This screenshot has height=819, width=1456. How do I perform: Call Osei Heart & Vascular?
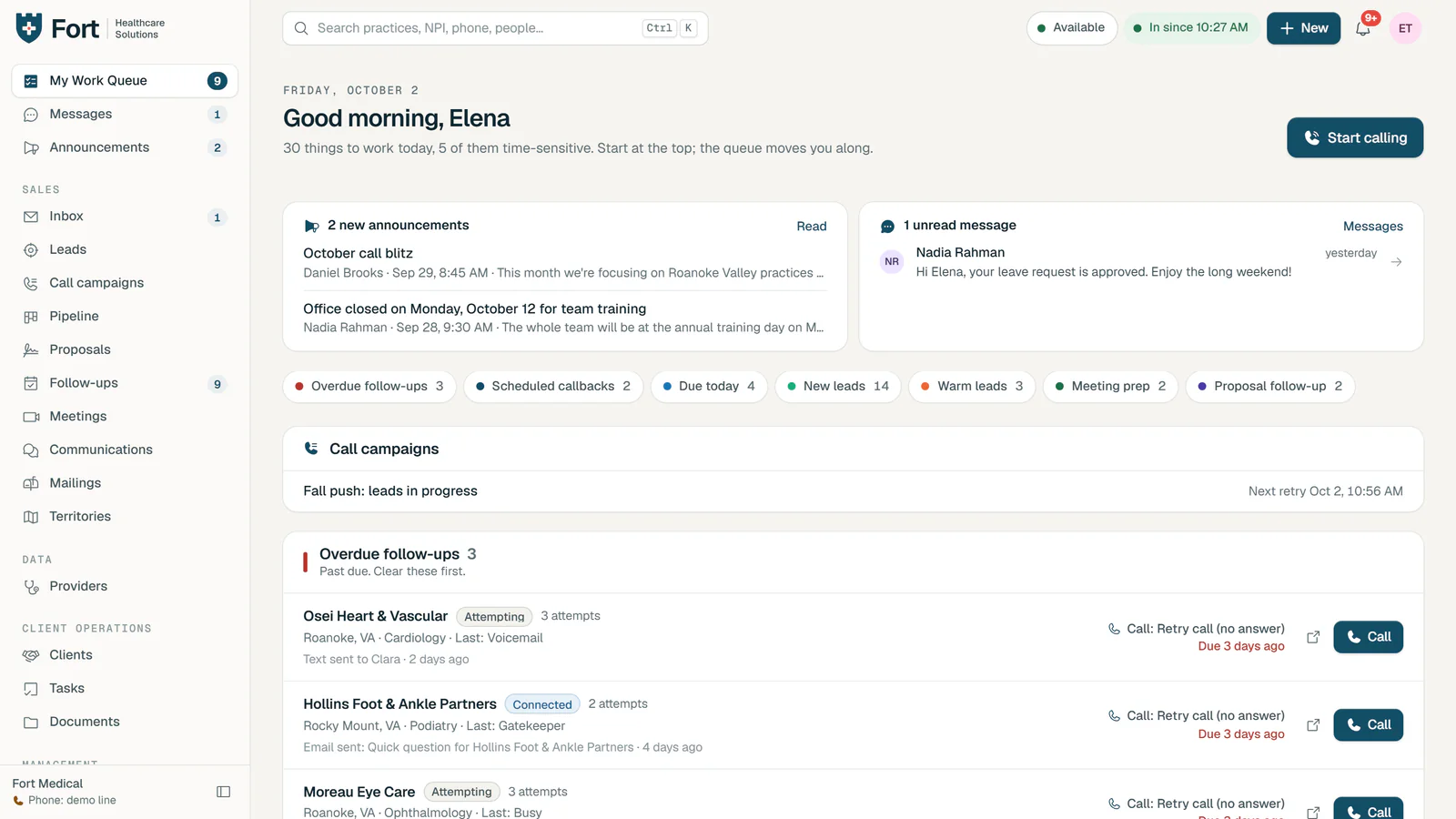(x=1368, y=637)
